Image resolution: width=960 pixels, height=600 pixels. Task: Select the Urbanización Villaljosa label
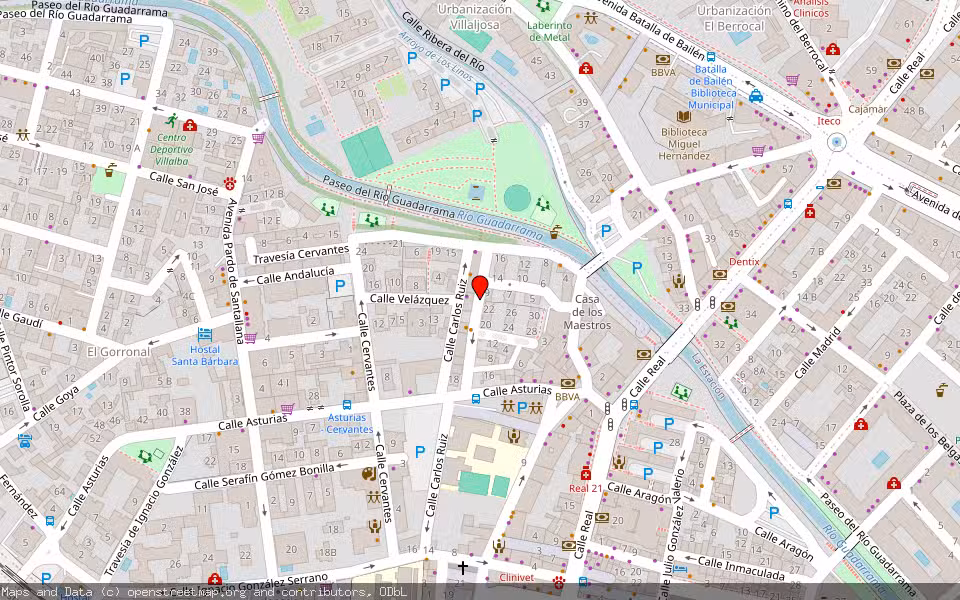coord(474,17)
